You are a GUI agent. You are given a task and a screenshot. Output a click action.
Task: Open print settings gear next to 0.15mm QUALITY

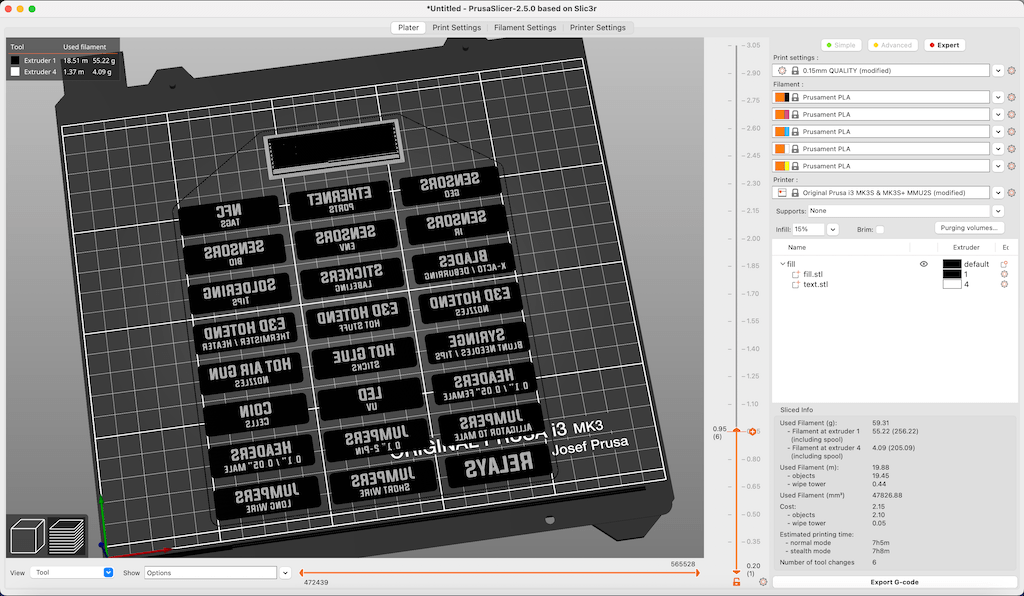tap(1012, 71)
